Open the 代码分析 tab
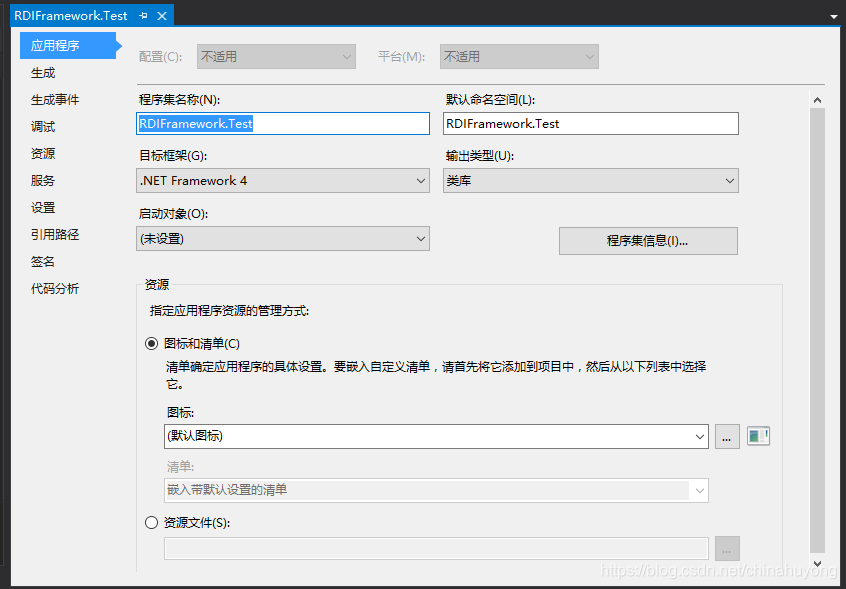This screenshot has height=589, width=846. click(x=55, y=289)
